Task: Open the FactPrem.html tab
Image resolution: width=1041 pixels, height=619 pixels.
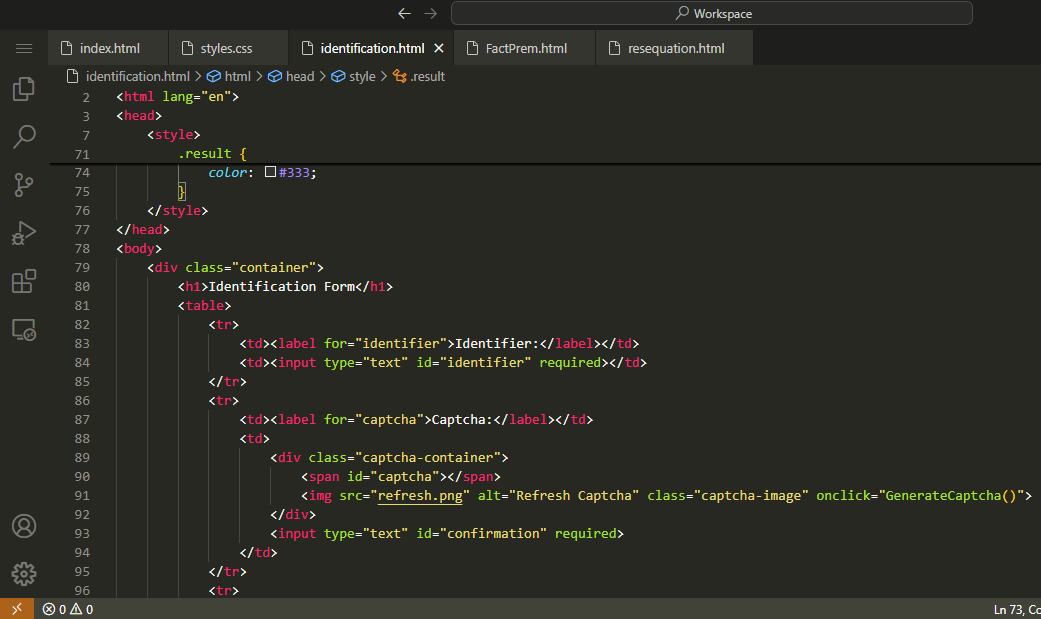Action: point(526,48)
